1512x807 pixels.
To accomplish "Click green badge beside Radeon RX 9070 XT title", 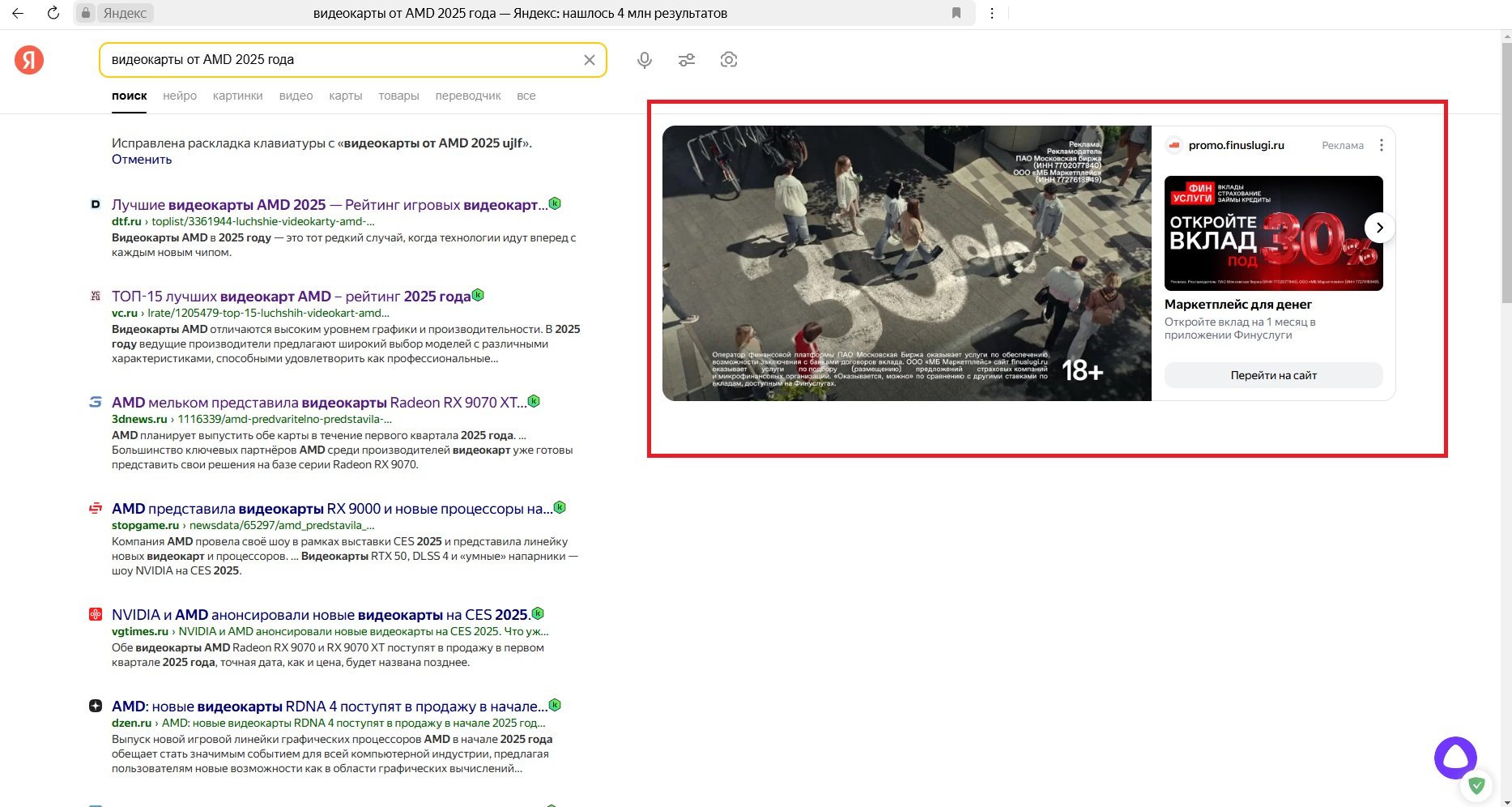I will (x=534, y=401).
